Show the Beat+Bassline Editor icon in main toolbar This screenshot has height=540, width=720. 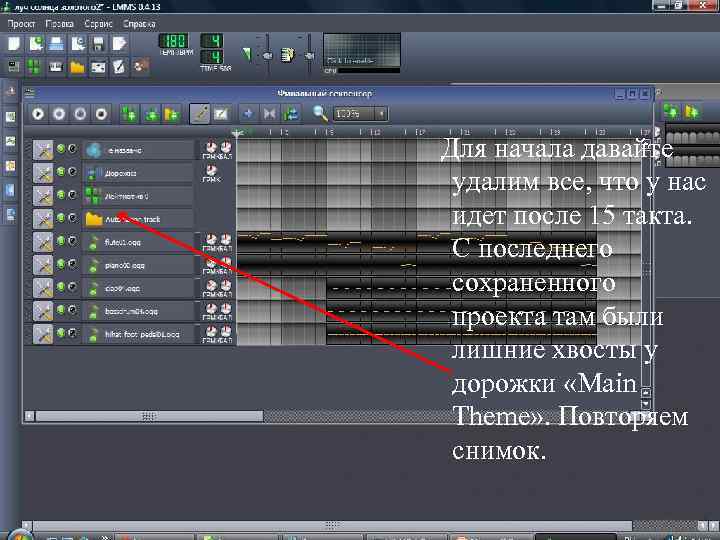[34, 67]
